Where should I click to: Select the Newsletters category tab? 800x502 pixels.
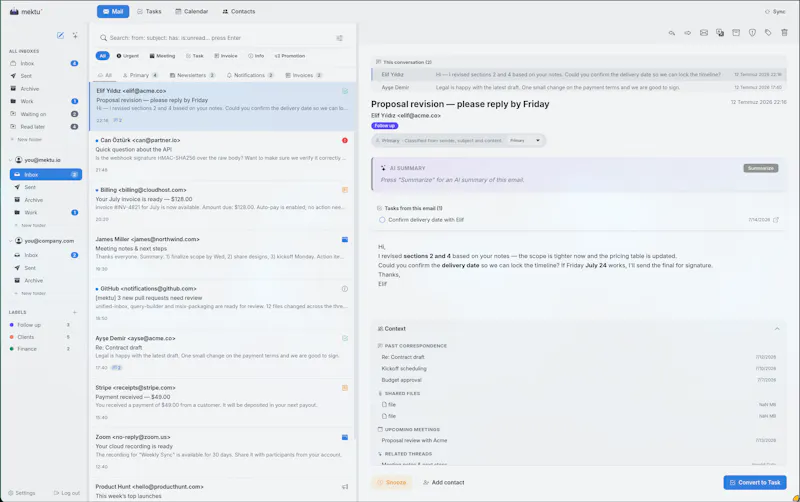point(192,75)
